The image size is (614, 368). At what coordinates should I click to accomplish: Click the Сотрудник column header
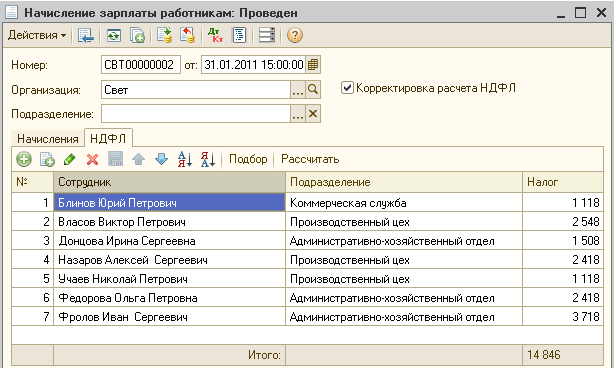click(169, 182)
